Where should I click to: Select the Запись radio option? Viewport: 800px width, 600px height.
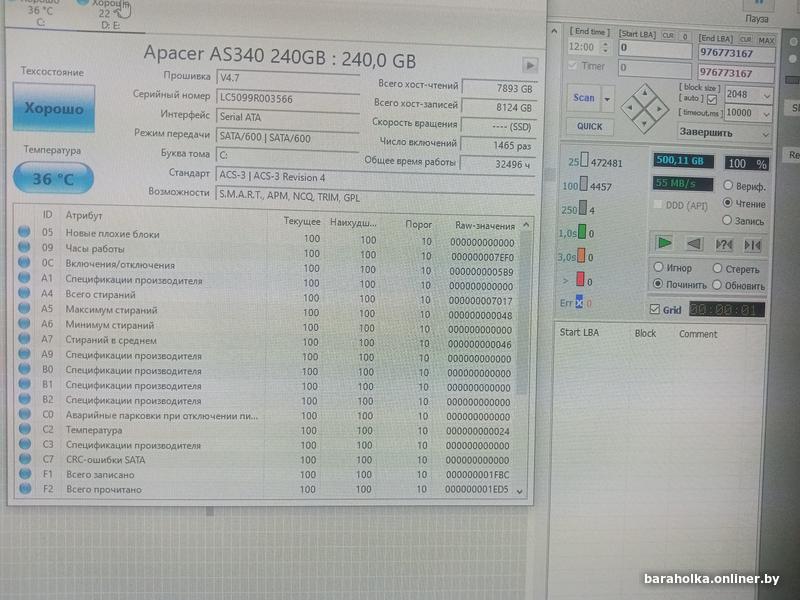pos(727,220)
